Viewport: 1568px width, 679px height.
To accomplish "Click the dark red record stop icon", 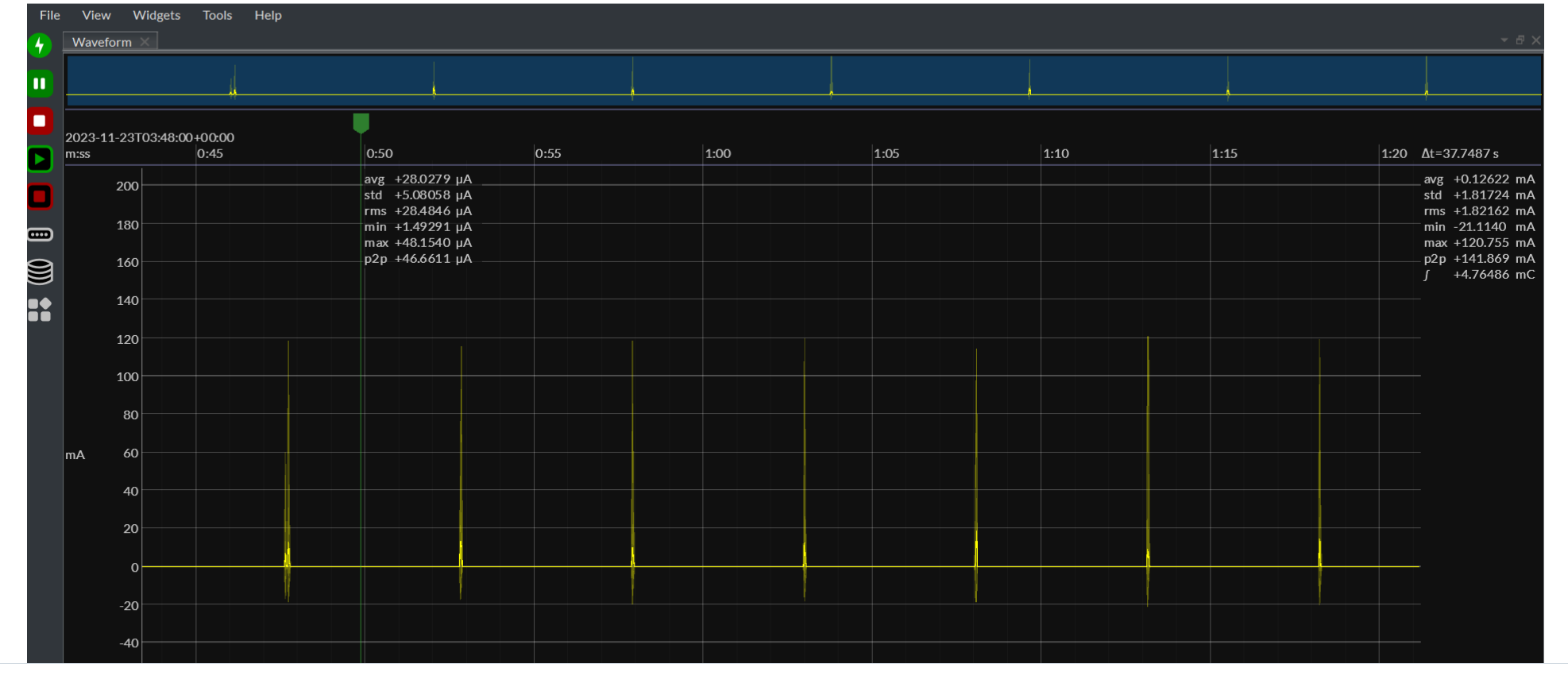I will 40,196.
